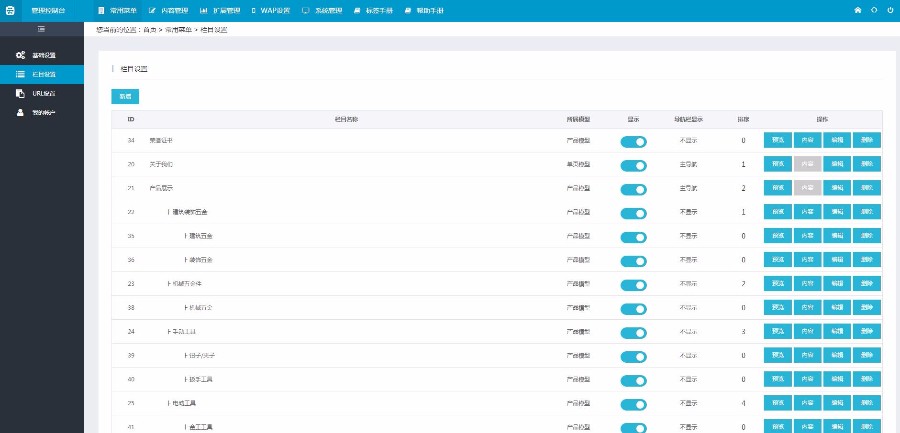Click the home icon in top-right header
900x433 pixels.
(x=857, y=9)
